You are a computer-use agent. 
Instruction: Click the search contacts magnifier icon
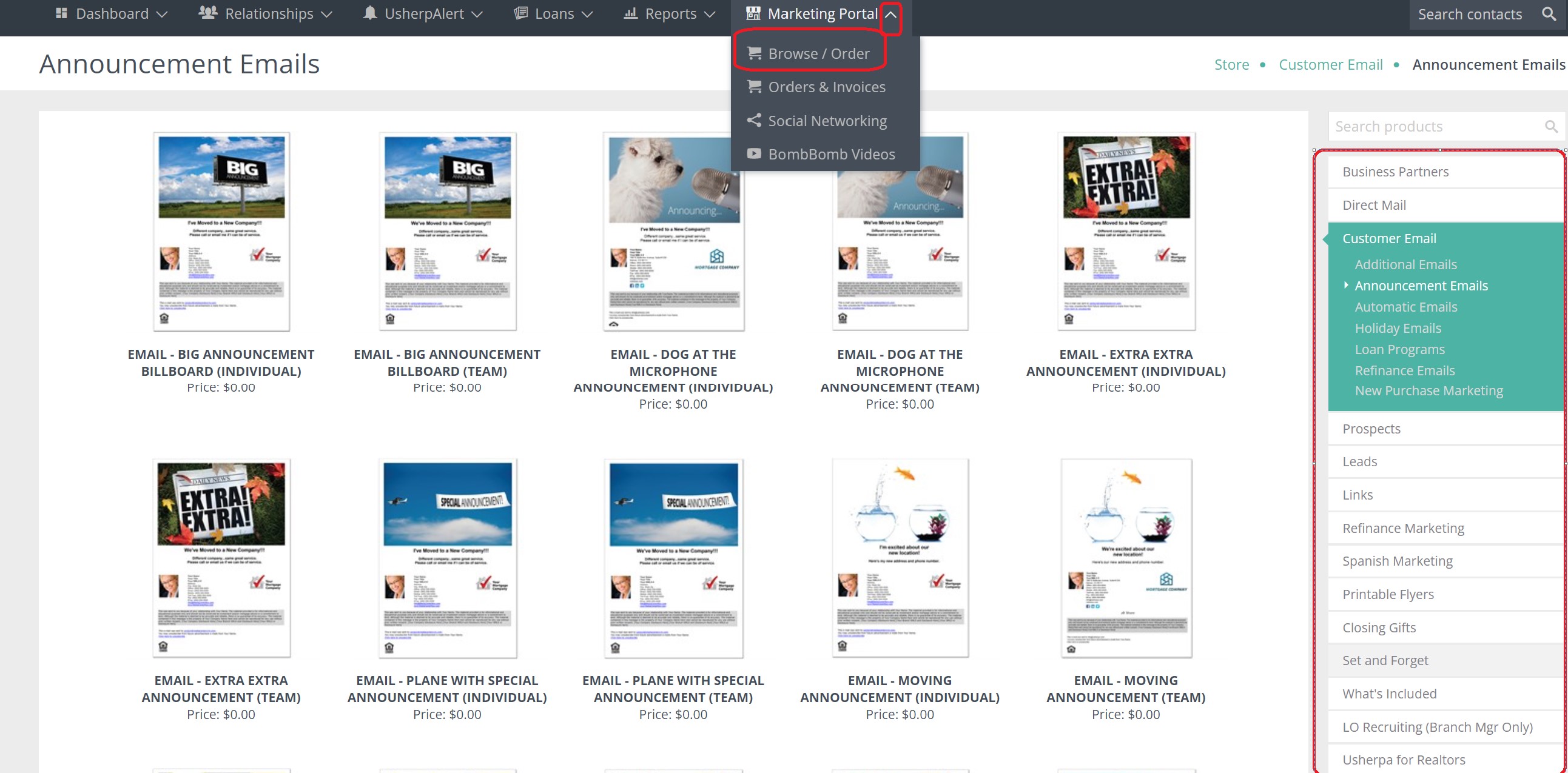[1548, 14]
